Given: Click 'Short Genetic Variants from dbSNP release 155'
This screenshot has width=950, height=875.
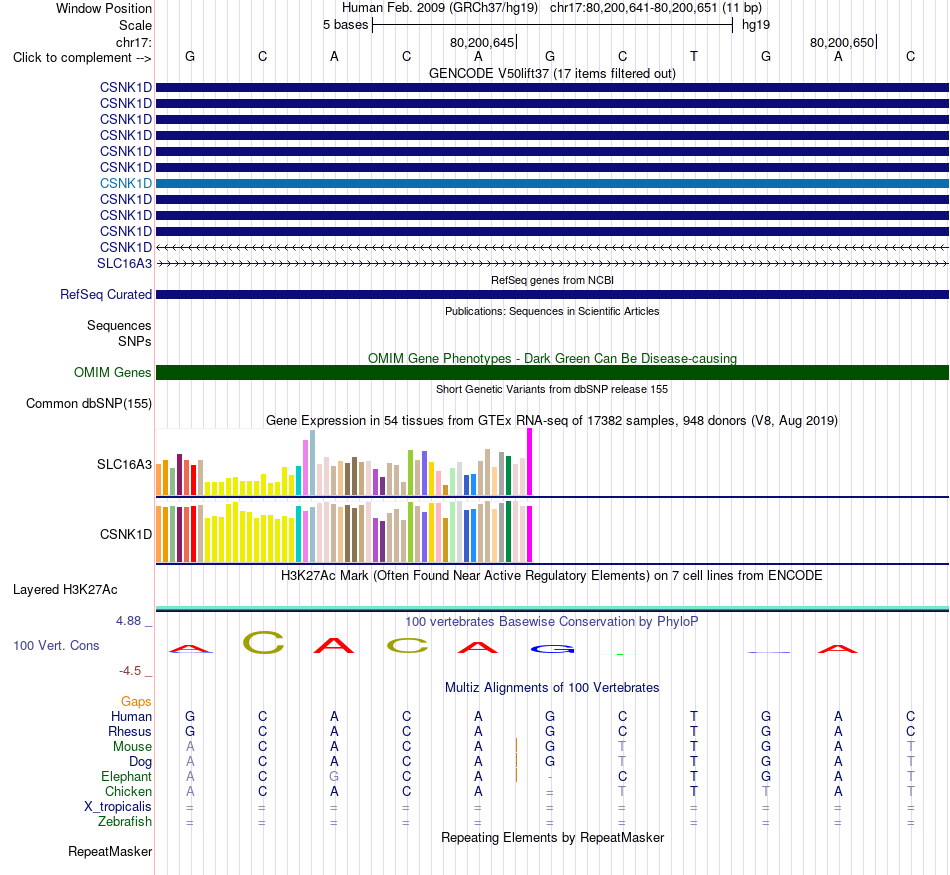Looking at the screenshot, I should (x=552, y=389).
